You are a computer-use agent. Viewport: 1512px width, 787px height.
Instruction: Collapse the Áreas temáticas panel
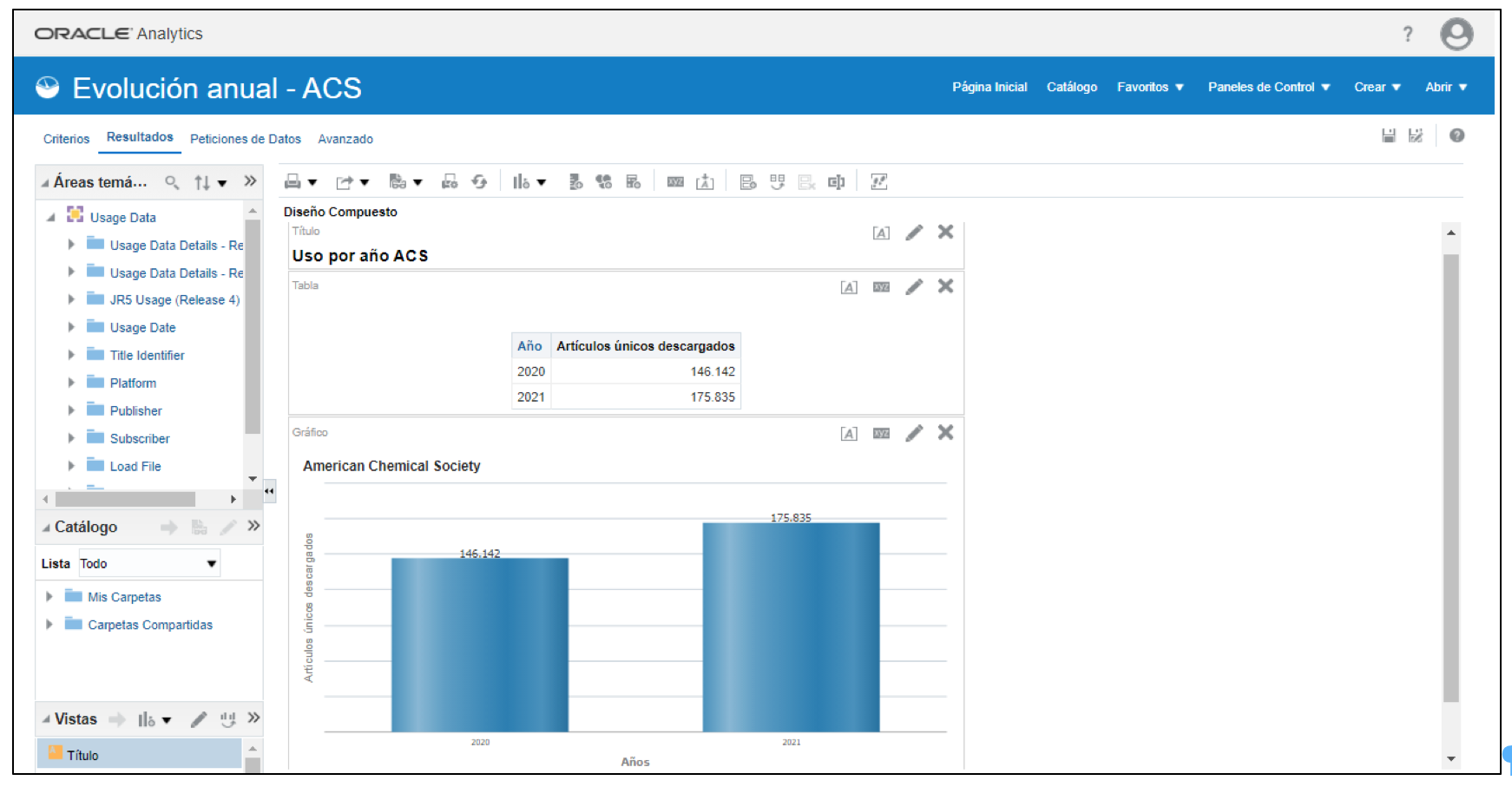[45, 183]
